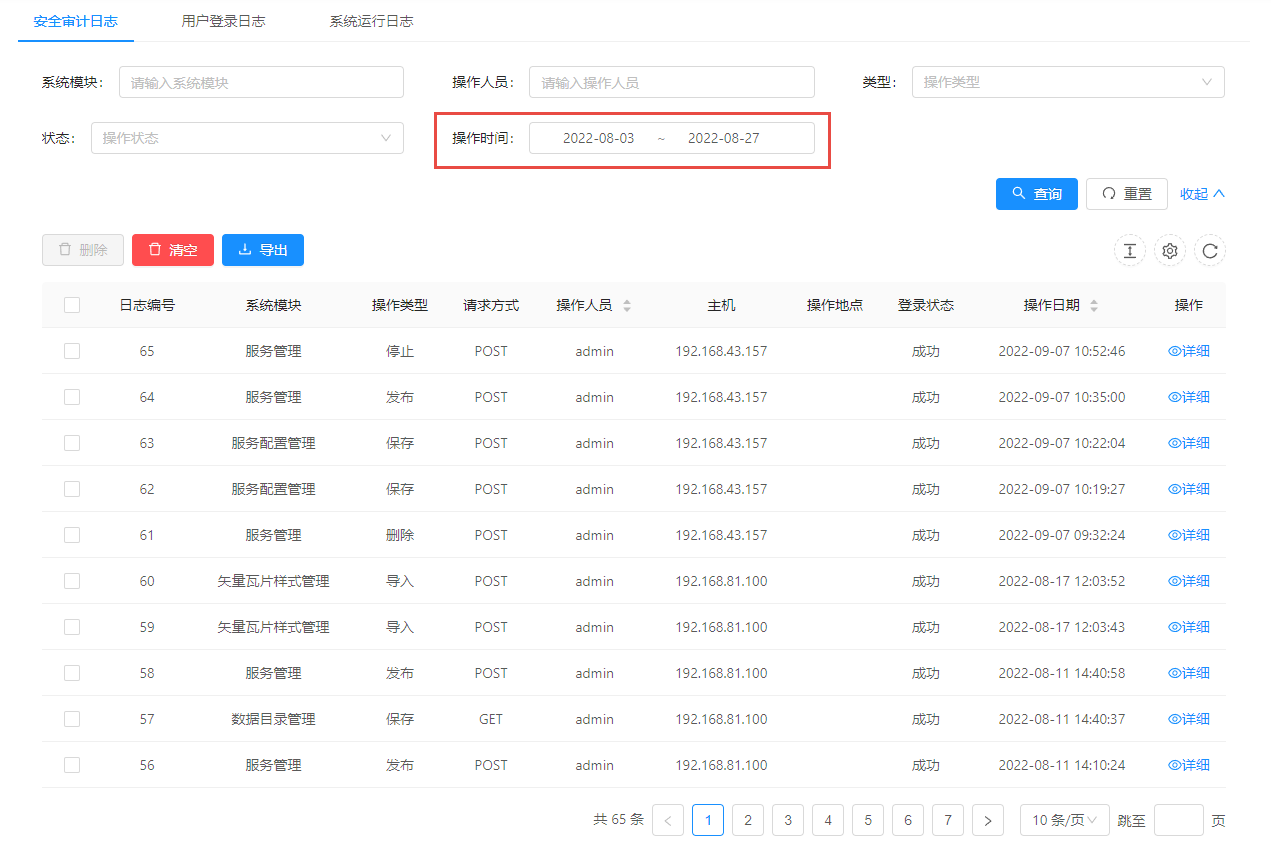Screen dimensions: 1271x853
Task: Check the row for log 64
Action: (72, 397)
